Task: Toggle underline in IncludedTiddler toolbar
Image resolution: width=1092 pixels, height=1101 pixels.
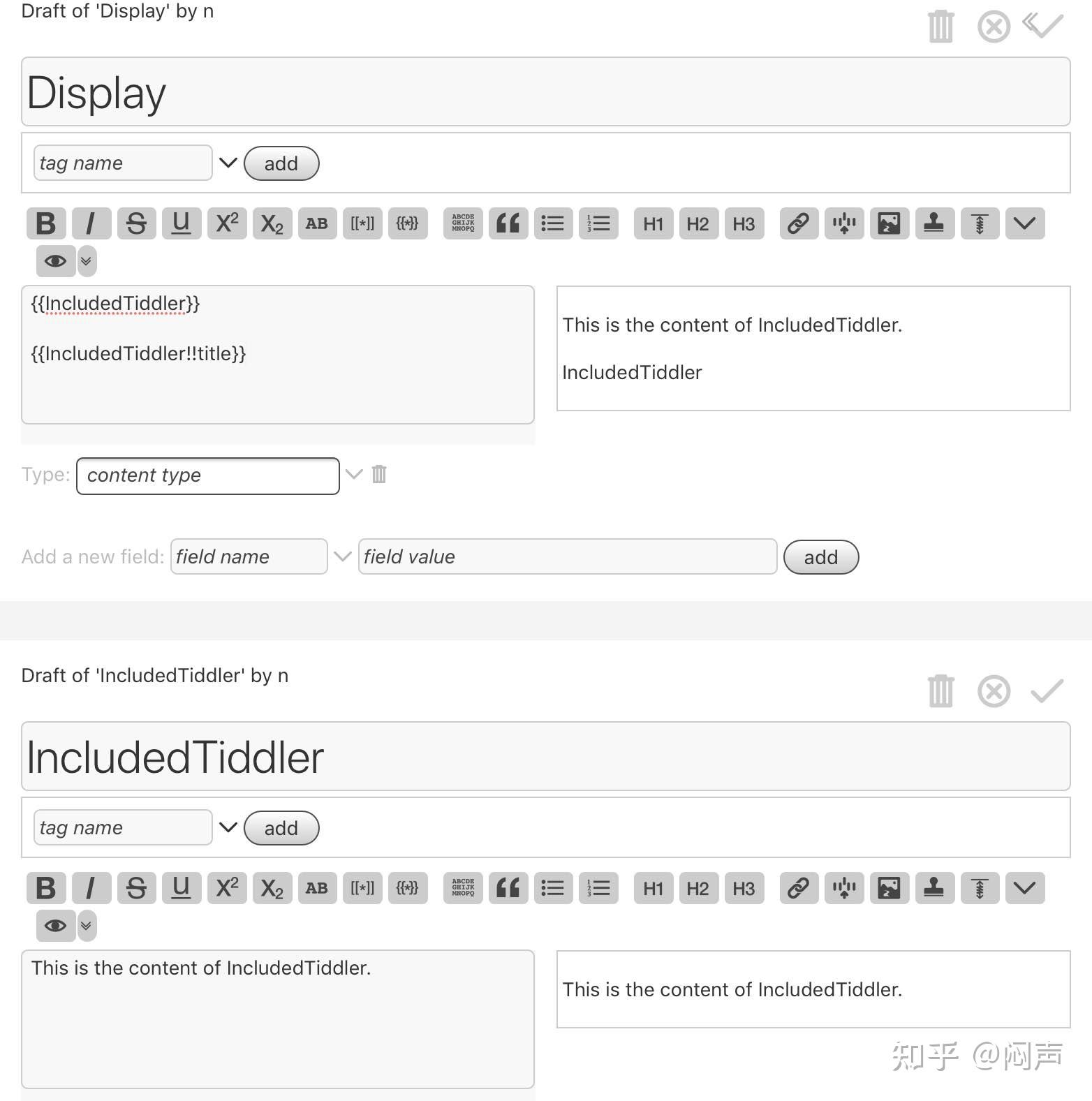Action: (182, 888)
